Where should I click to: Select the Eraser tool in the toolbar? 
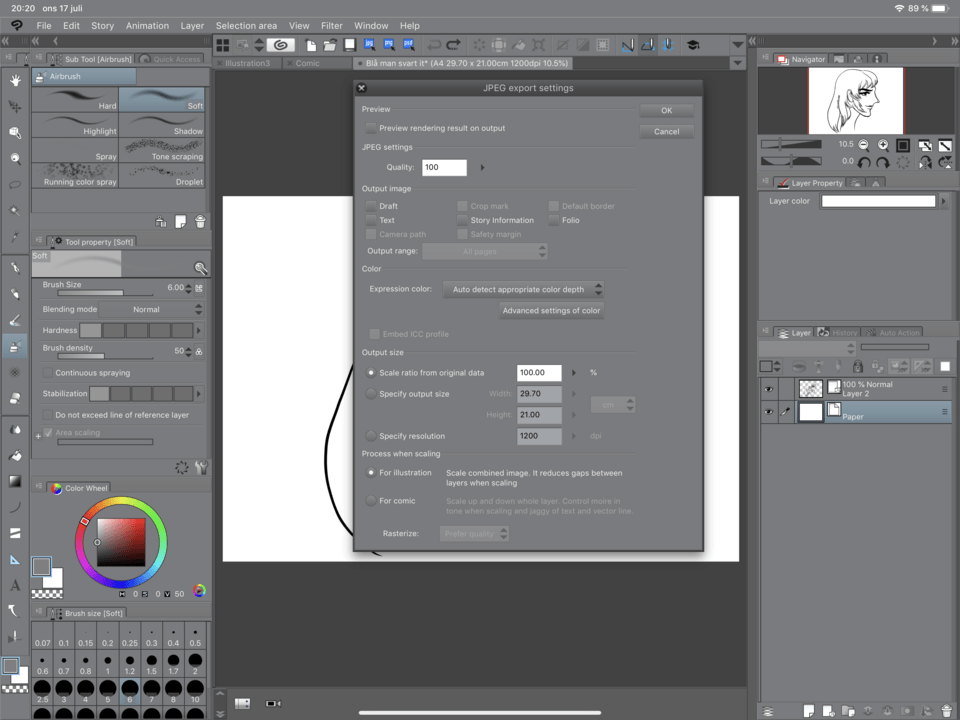(x=15, y=397)
